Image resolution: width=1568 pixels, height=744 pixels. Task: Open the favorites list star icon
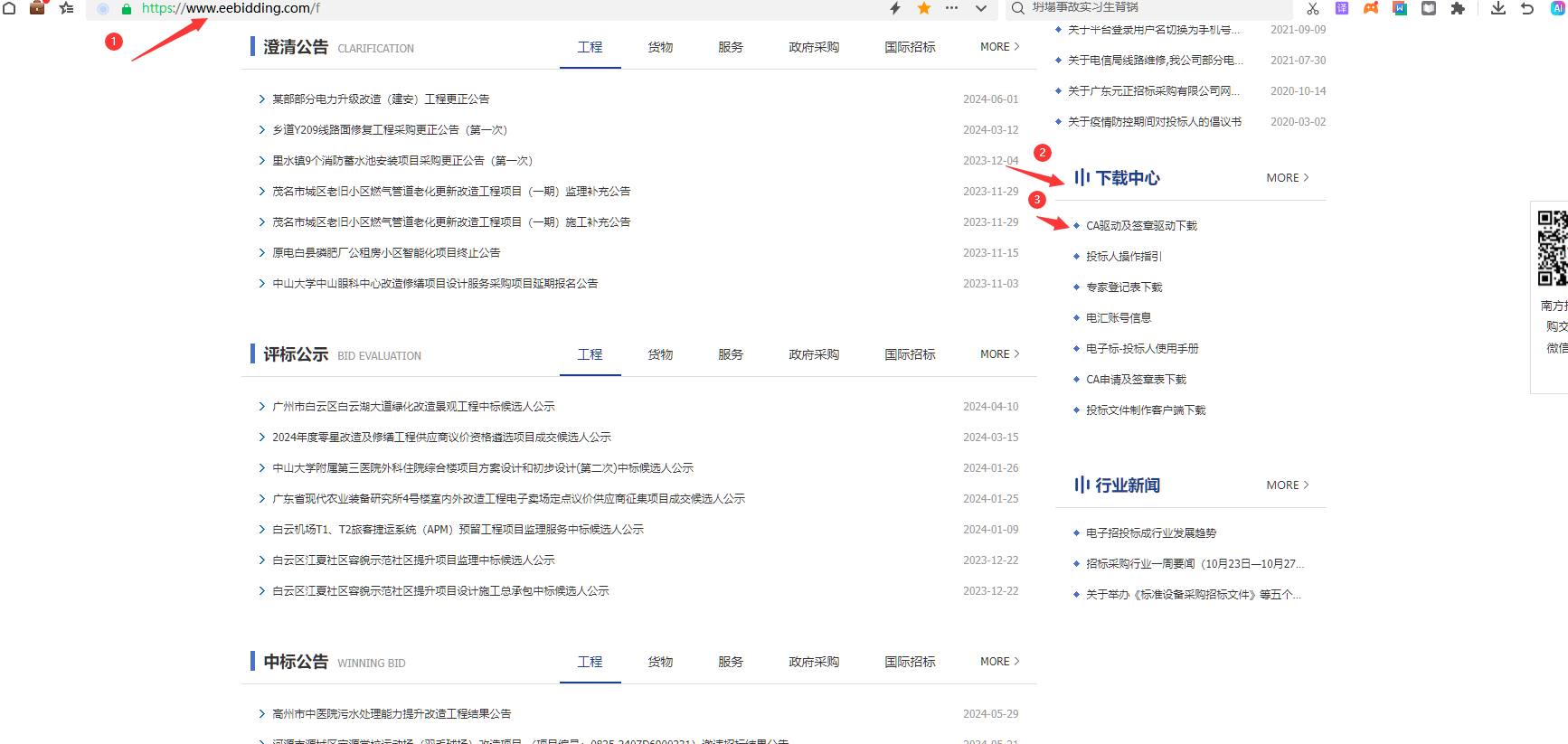[66, 8]
